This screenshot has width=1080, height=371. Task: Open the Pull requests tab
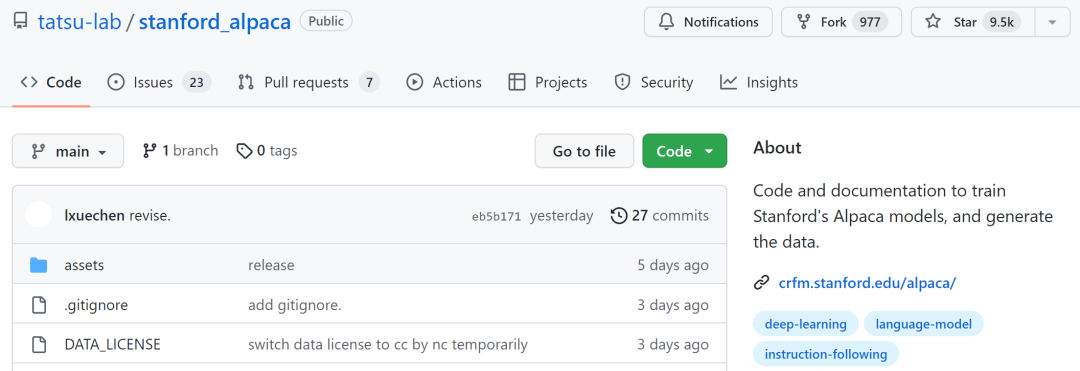coord(308,83)
